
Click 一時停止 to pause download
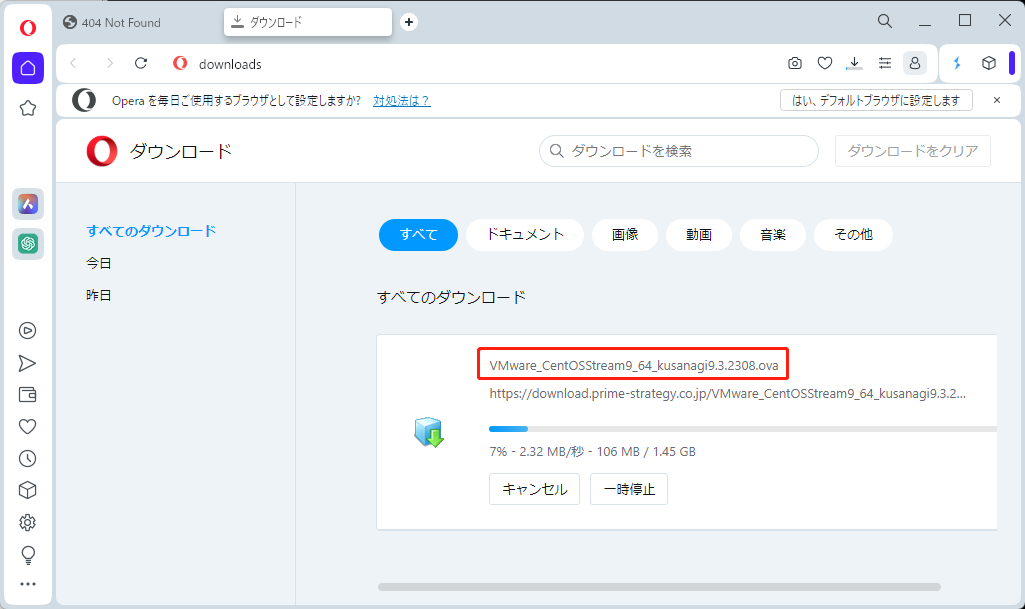(629, 489)
